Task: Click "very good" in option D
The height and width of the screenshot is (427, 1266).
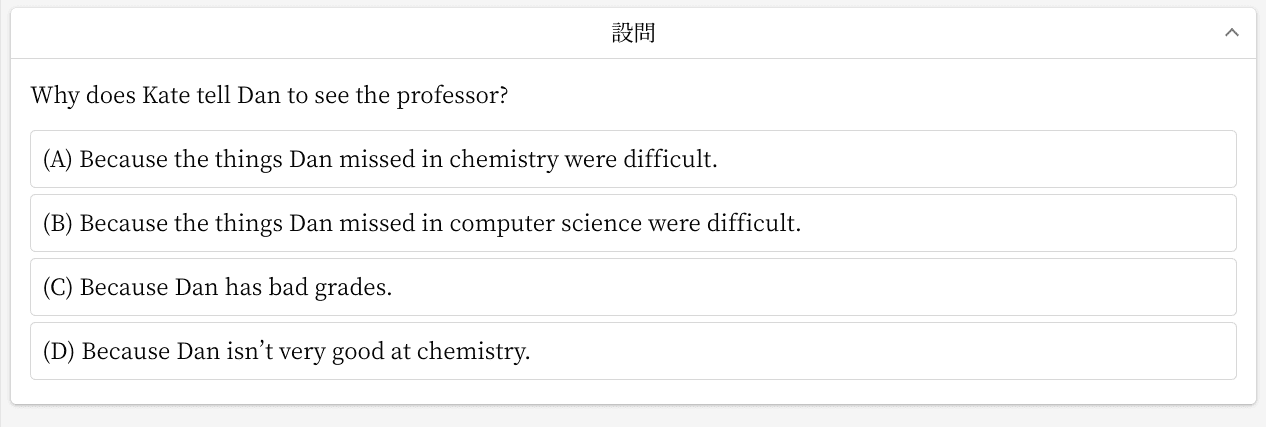Action: click(x=338, y=352)
